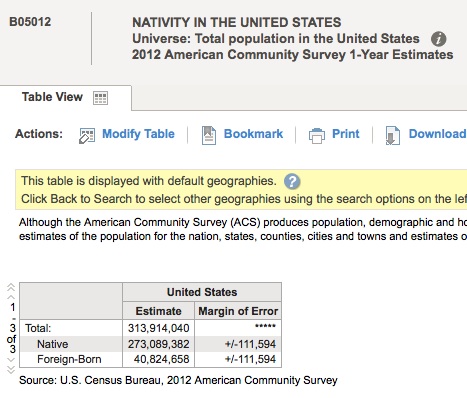Image resolution: width=467 pixels, height=398 pixels.
Task: Click the Source: U.S. Census Bureau line
Action: click(x=178, y=380)
